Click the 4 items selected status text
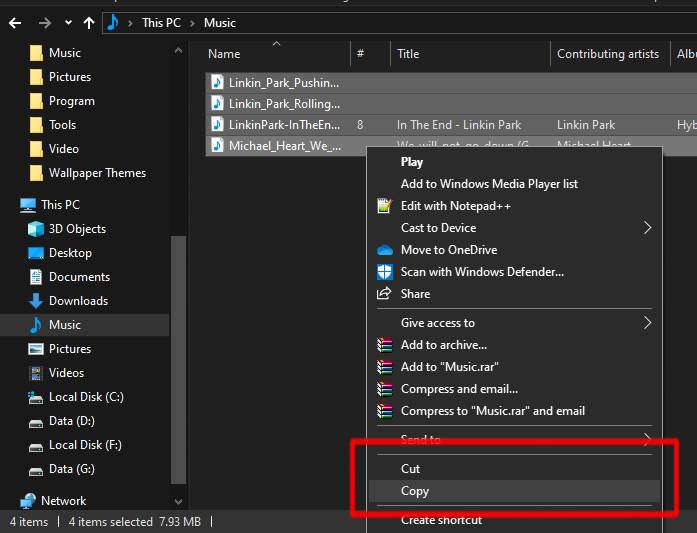The width and height of the screenshot is (697, 533). pos(110,521)
